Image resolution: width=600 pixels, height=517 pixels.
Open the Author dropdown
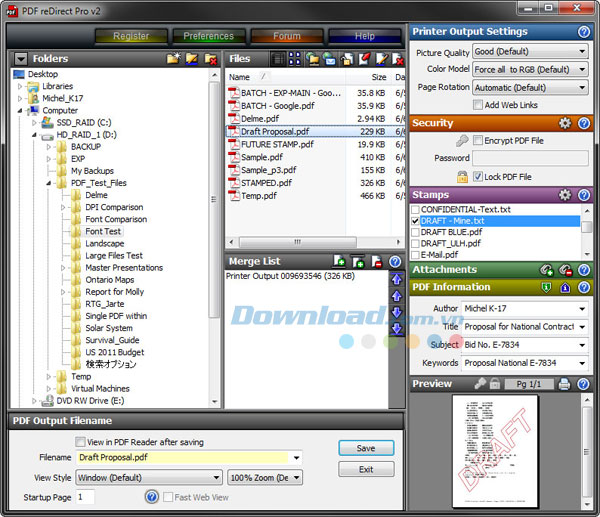[x=582, y=308]
